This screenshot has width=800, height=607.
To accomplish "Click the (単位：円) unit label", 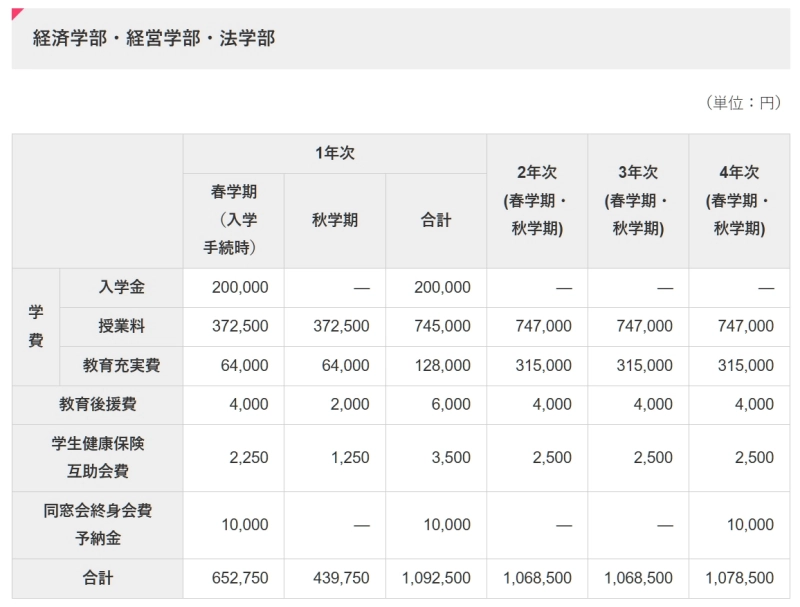I will [x=743, y=103].
